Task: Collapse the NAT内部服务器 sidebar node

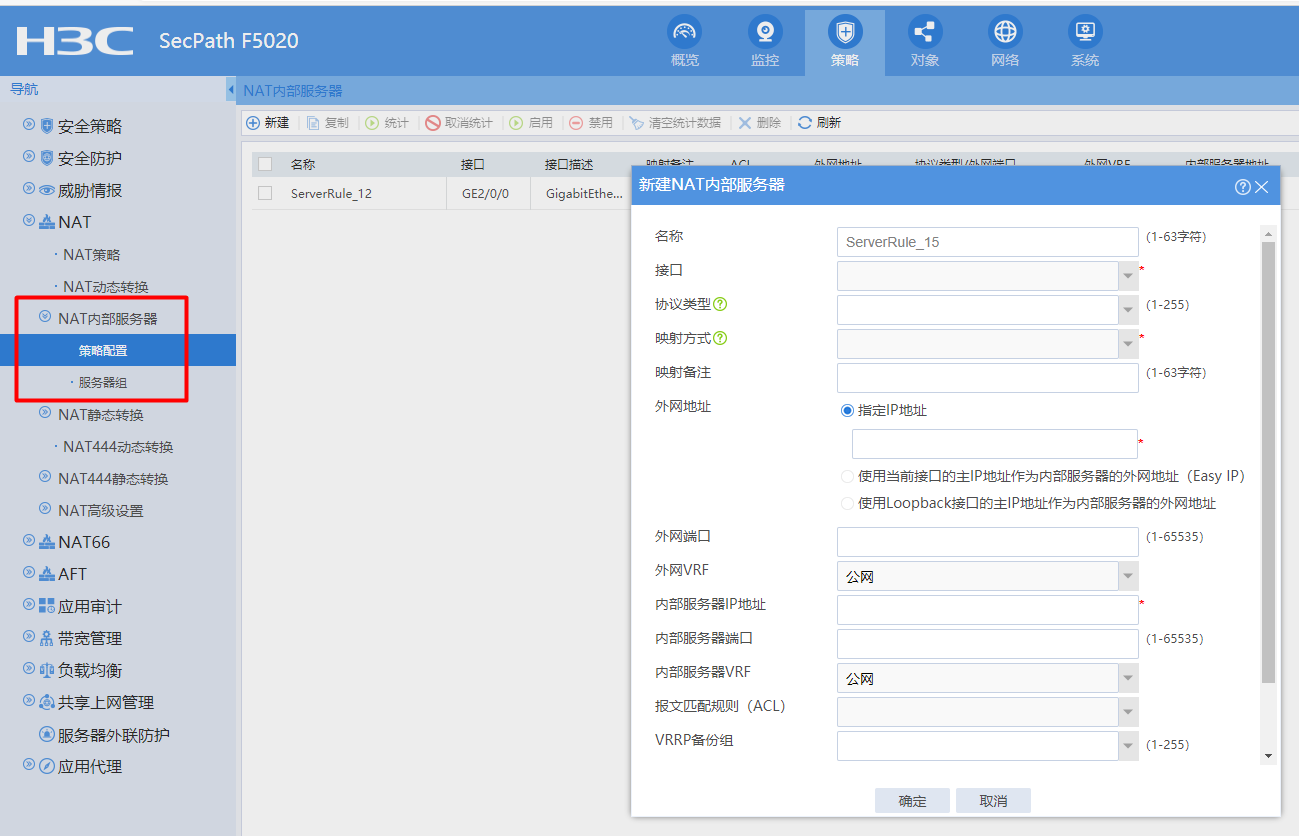Action: (45, 318)
